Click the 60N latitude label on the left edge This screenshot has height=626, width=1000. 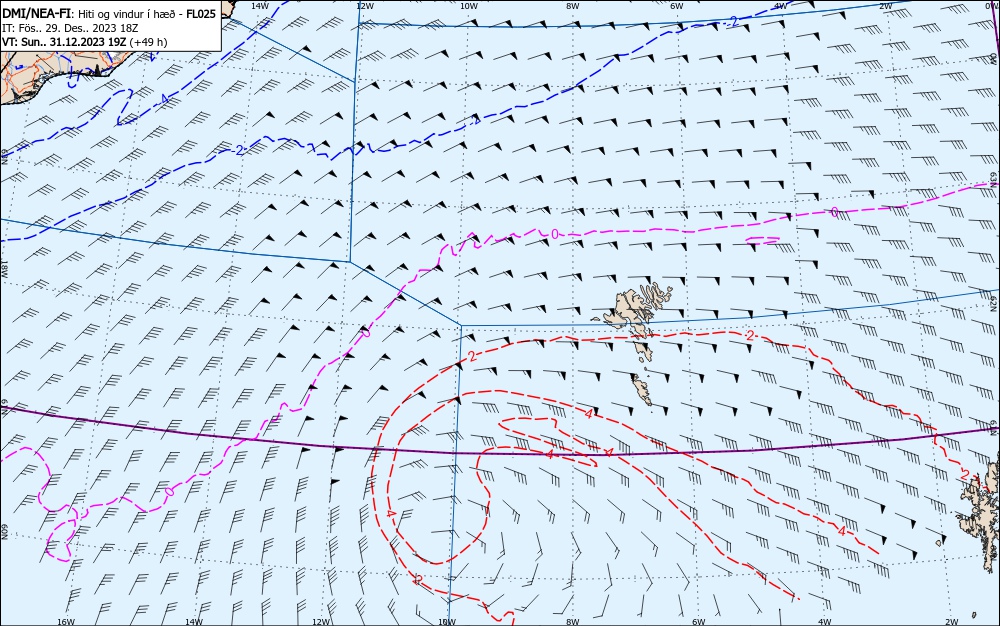[4, 532]
